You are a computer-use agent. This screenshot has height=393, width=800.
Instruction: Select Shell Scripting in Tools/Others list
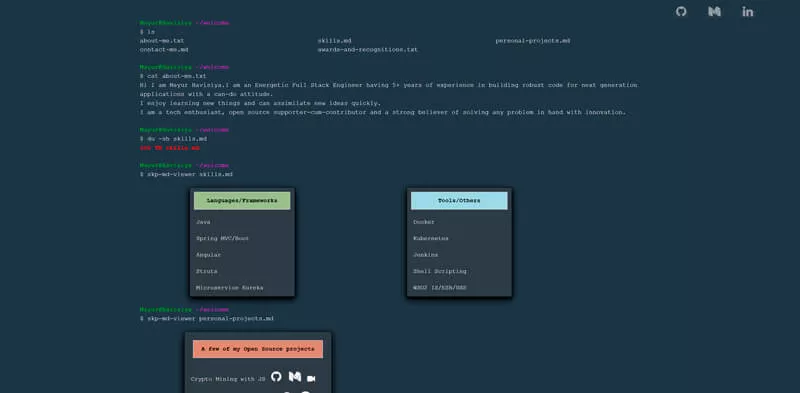[x=440, y=271]
